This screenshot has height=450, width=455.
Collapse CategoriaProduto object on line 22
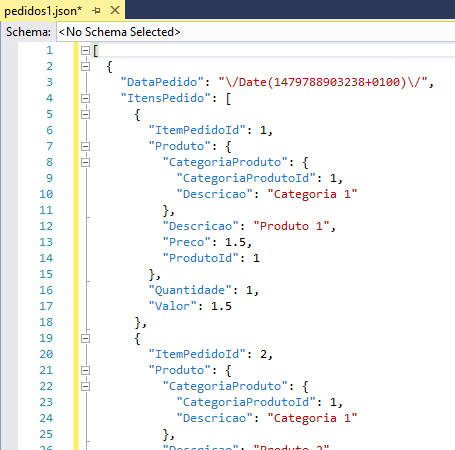click(85, 387)
